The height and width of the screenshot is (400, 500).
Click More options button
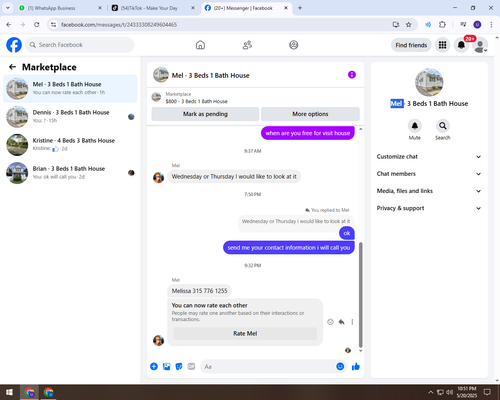coord(310,114)
